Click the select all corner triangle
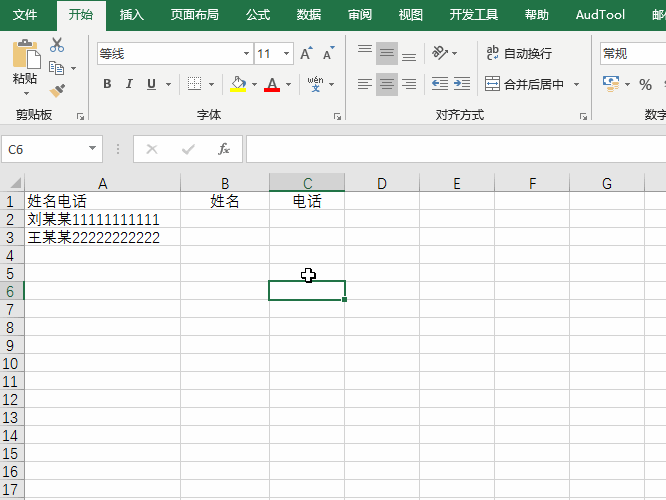The width and height of the screenshot is (666, 500). click(15, 183)
